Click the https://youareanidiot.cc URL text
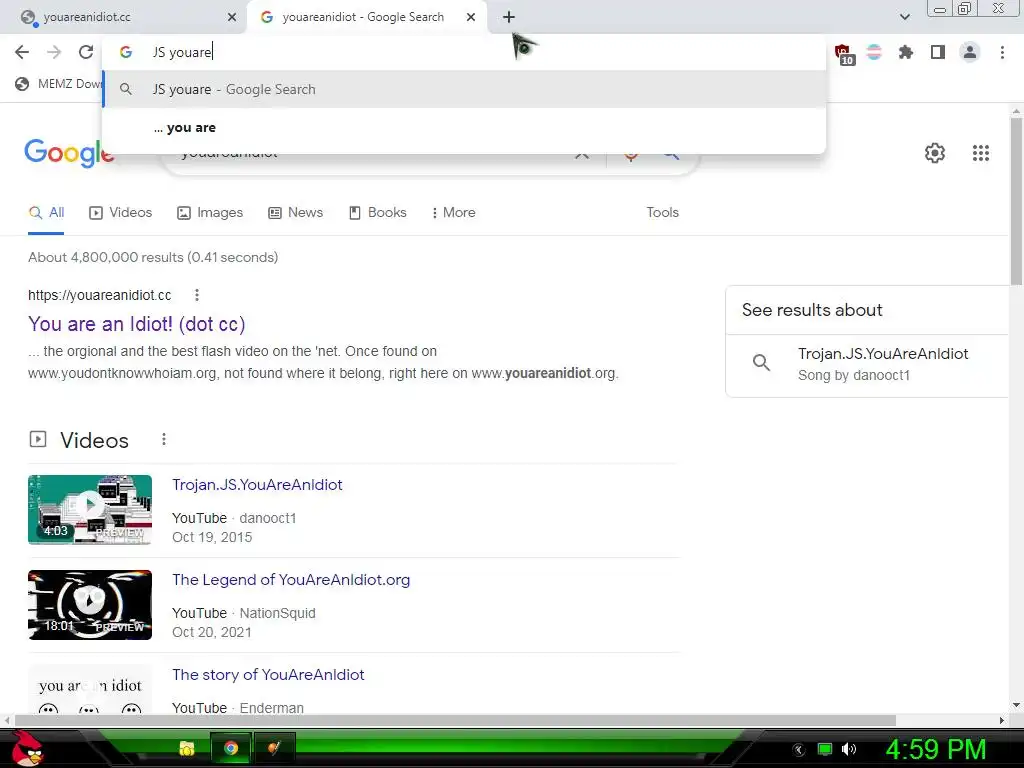Image resolution: width=1024 pixels, height=768 pixels. point(100,295)
